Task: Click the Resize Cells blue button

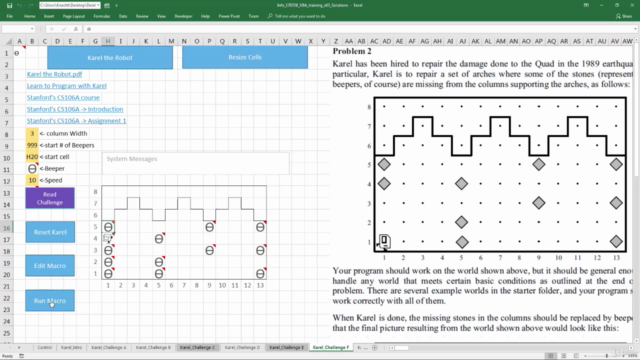Action: [x=245, y=57]
